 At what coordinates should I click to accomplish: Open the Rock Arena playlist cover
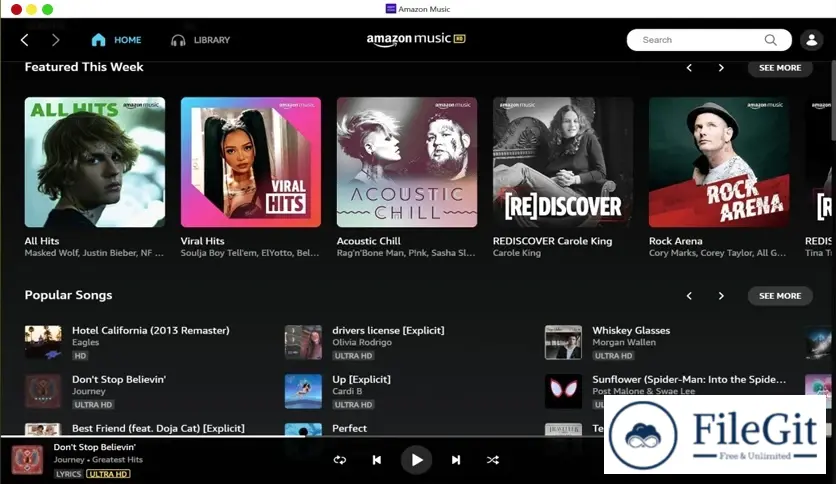tap(719, 162)
